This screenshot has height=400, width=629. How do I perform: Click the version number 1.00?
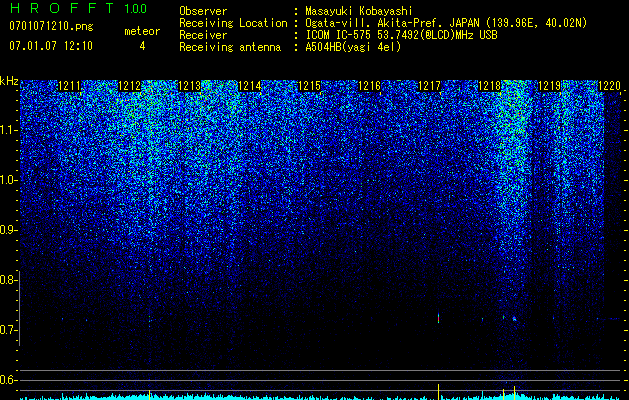[136, 8]
